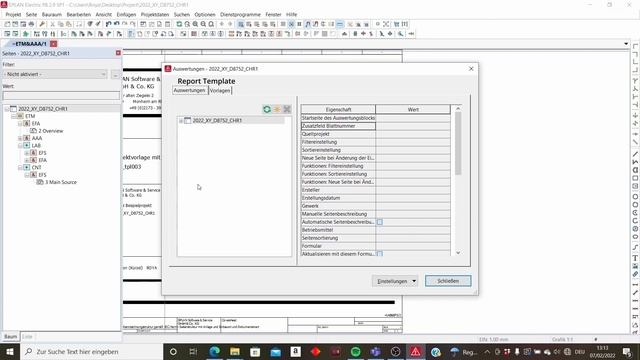Close the Auswertungen dialog with X
640x360 pixels.
tap(471, 69)
